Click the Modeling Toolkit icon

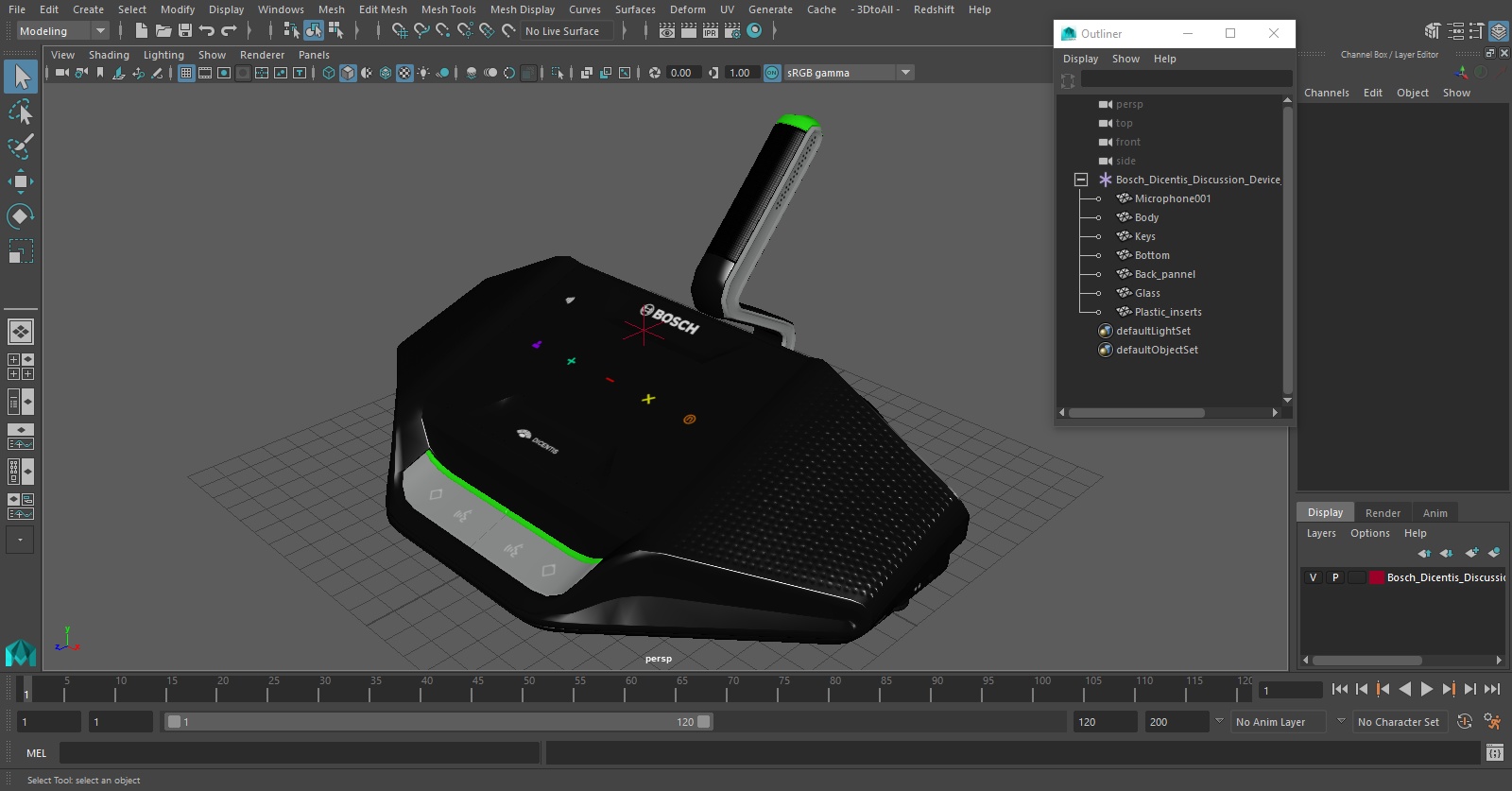pyautogui.click(x=1434, y=31)
